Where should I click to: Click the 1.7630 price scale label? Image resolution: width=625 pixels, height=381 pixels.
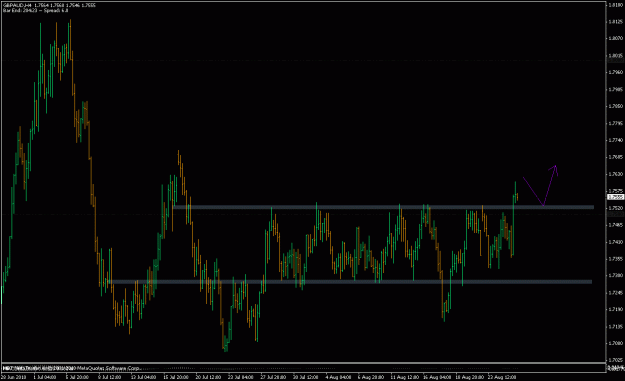click(616, 174)
